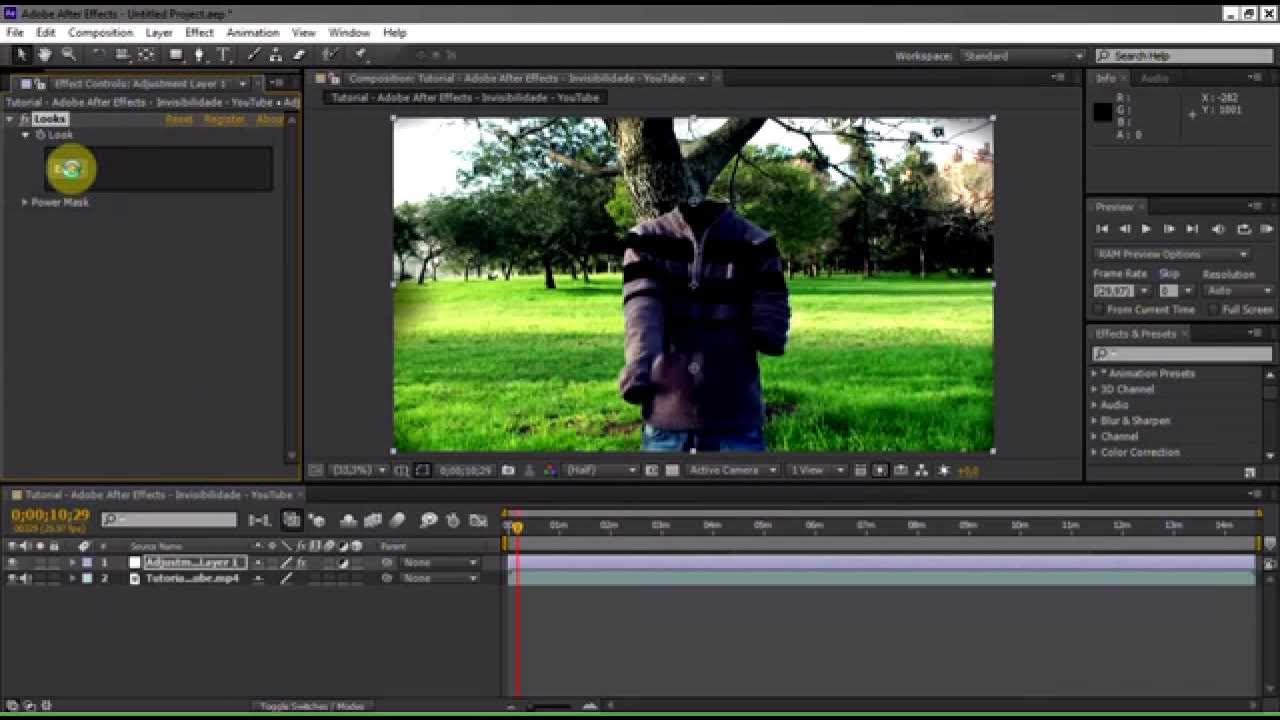Select the Pen tool
1280x720 pixels.
[x=200, y=55]
